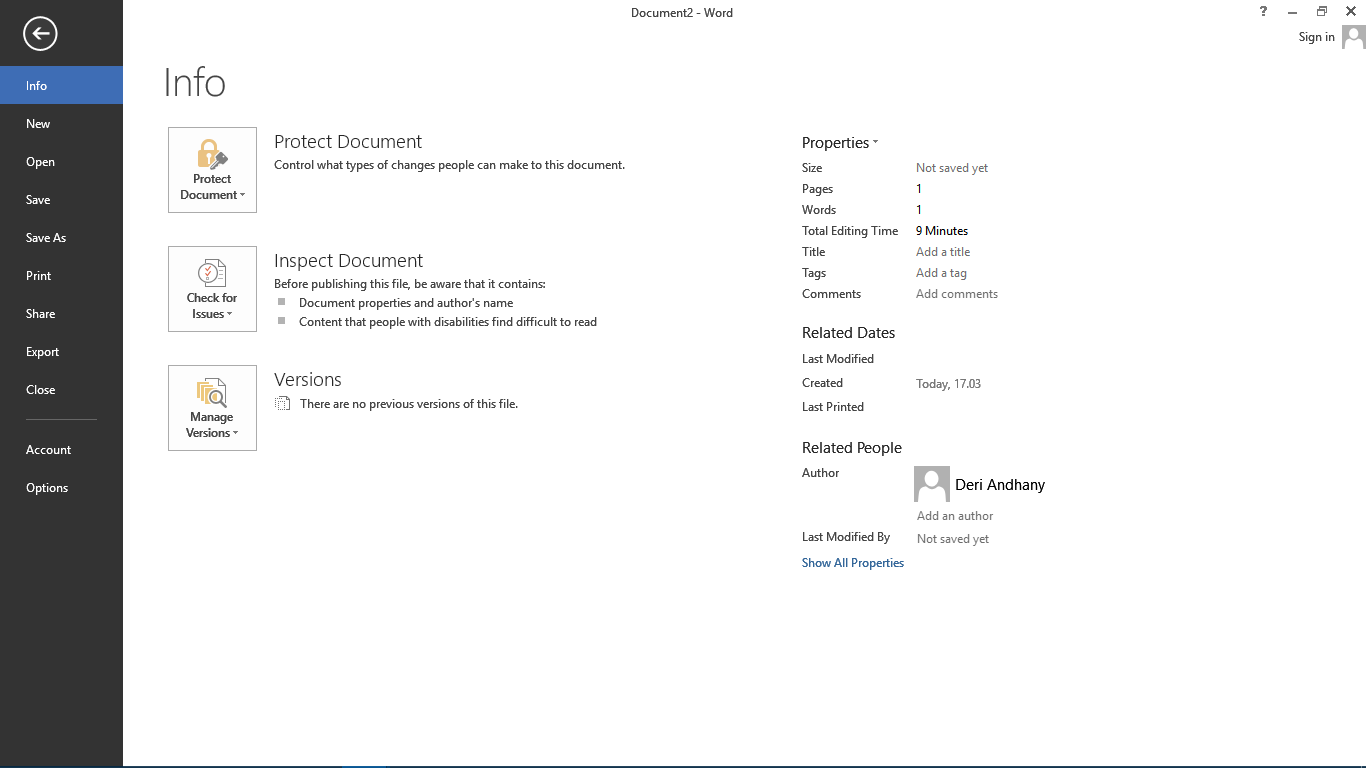Click the Add comments field

pyautogui.click(x=957, y=294)
